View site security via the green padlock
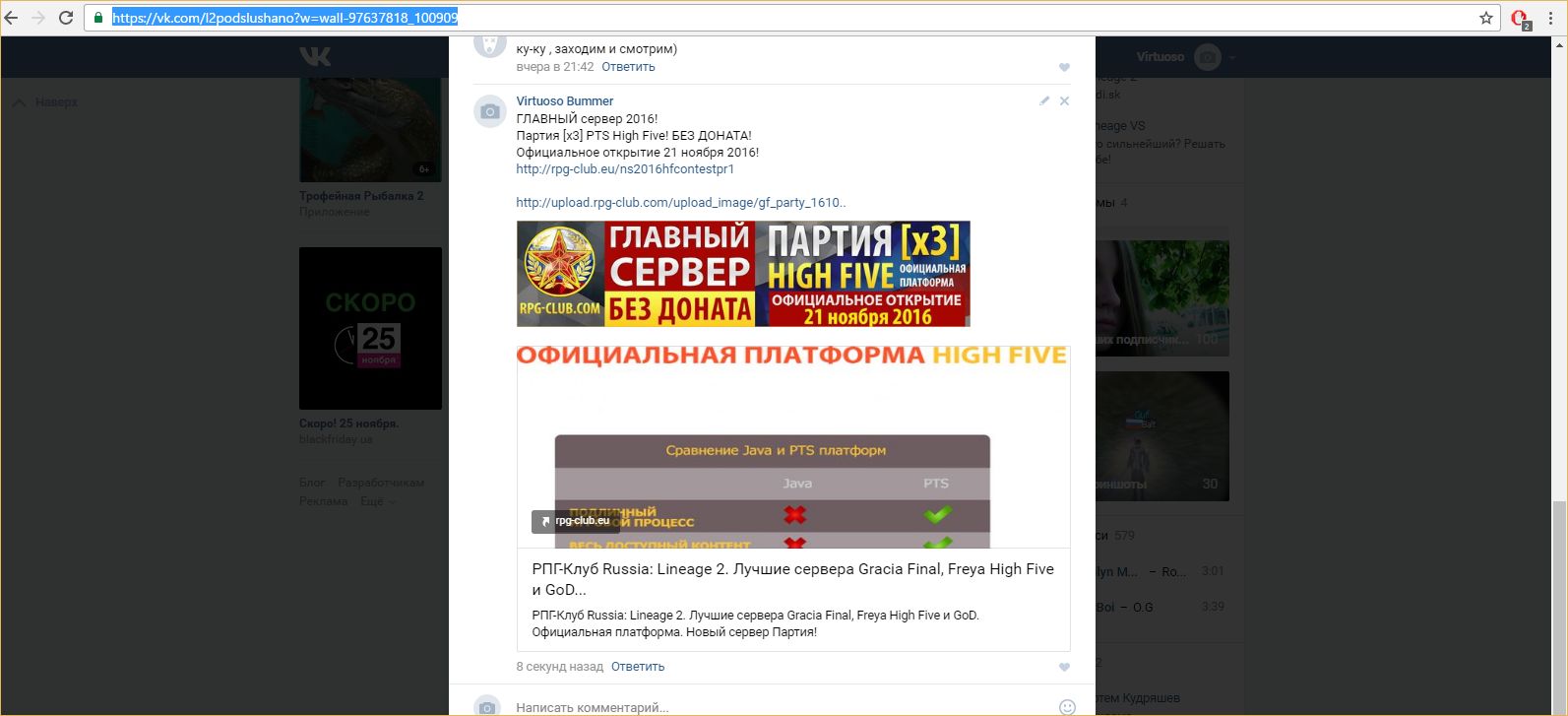 98,18
